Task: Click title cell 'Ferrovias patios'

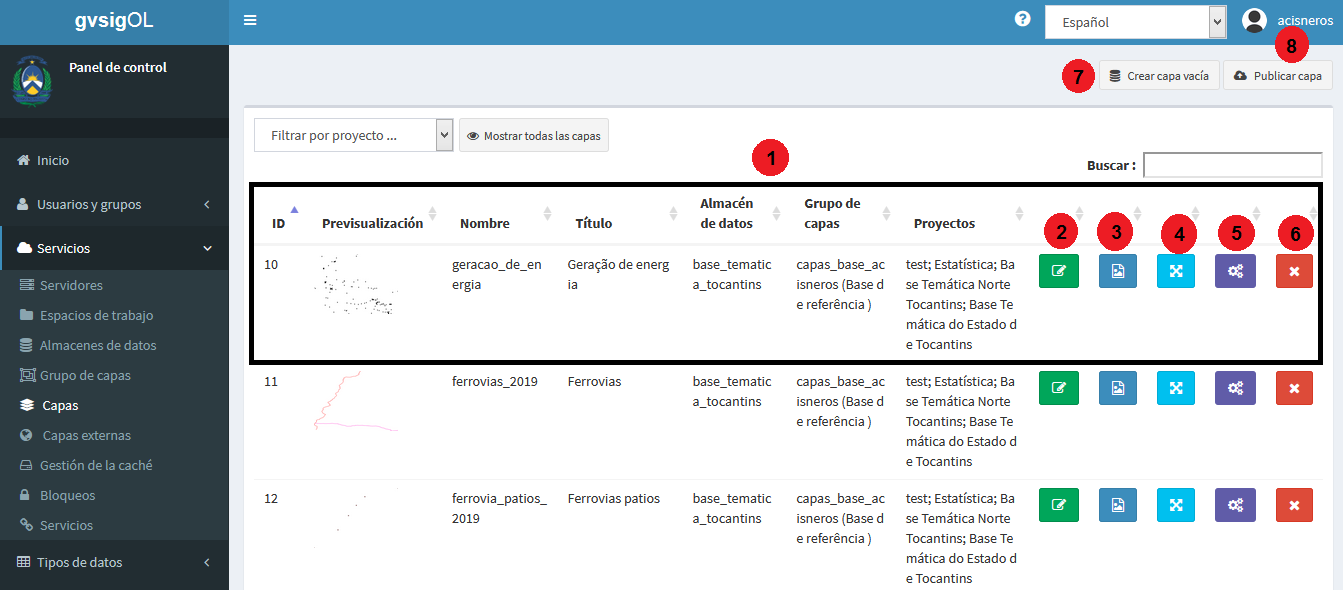Action: (614, 498)
